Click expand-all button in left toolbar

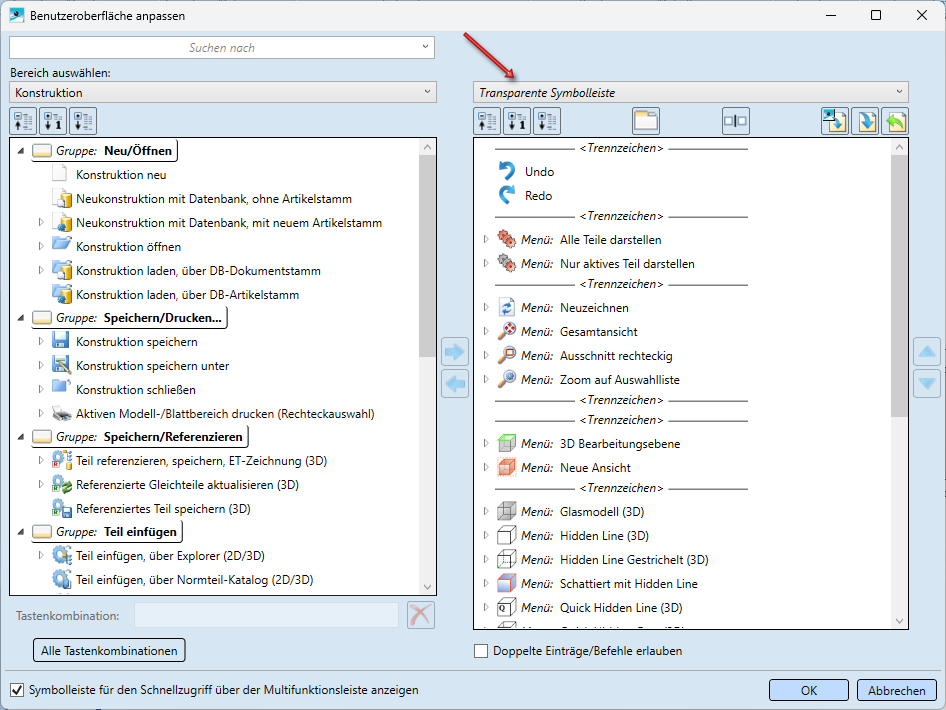pyautogui.click(x=83, y=121)
